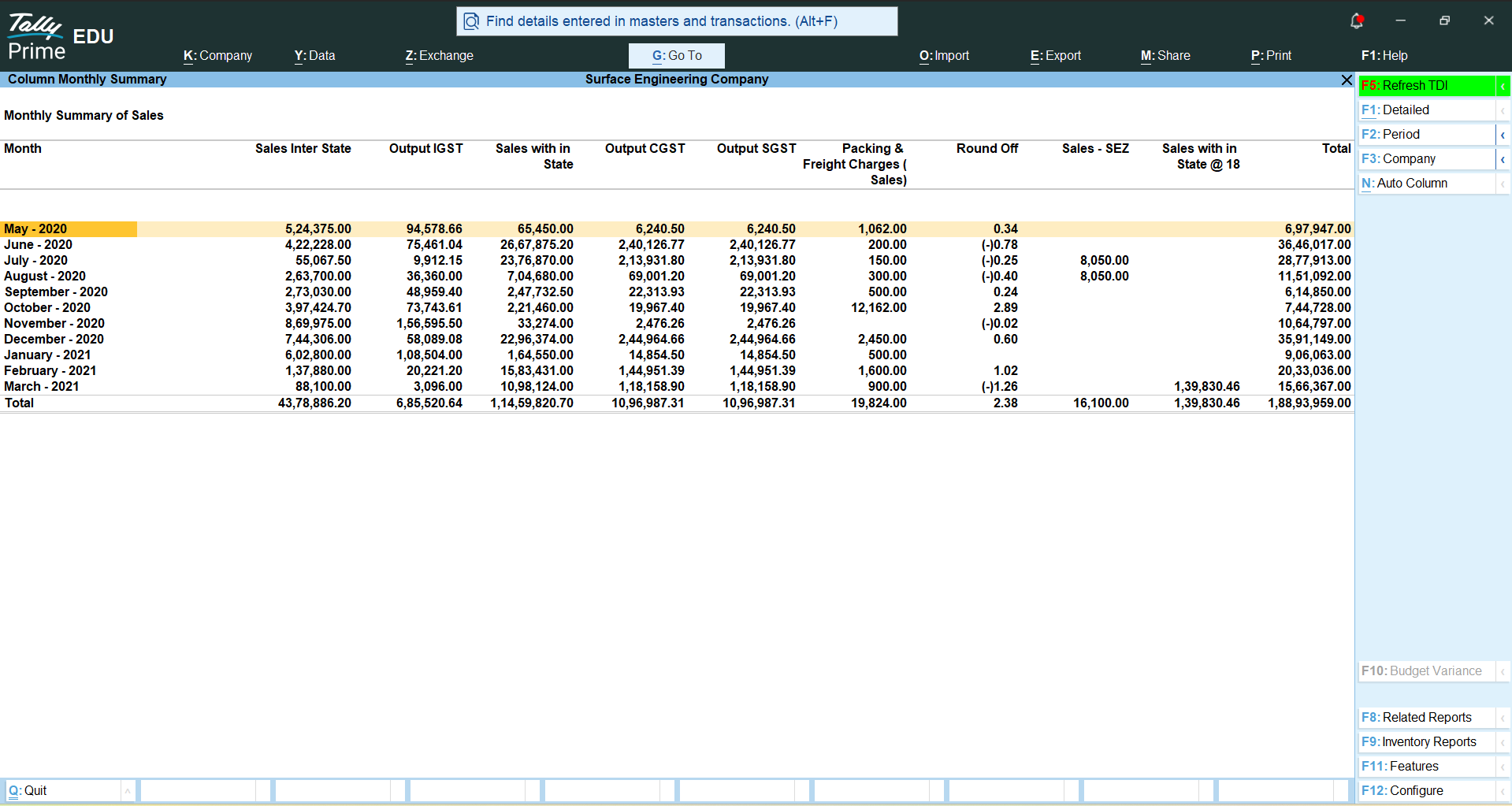This screenshot has width=1512, height=806.
Task: Select the August - 2020 row
Action: pyautogui.click(x=677, y=277)
